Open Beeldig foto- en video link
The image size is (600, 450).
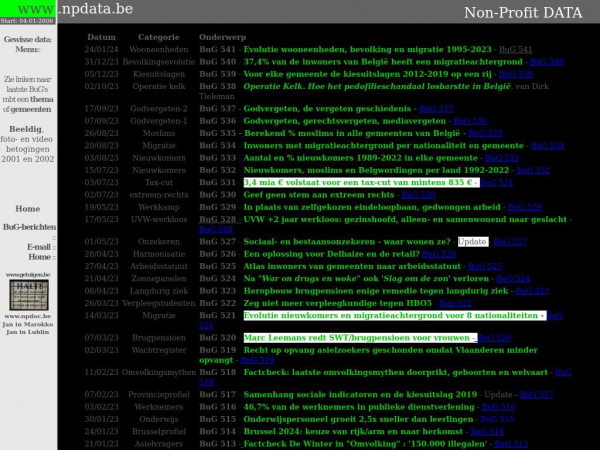27,144
